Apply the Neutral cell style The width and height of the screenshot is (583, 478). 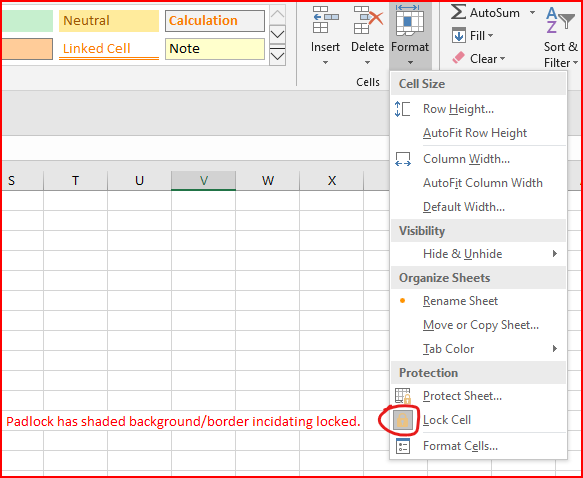coord(109,20)
